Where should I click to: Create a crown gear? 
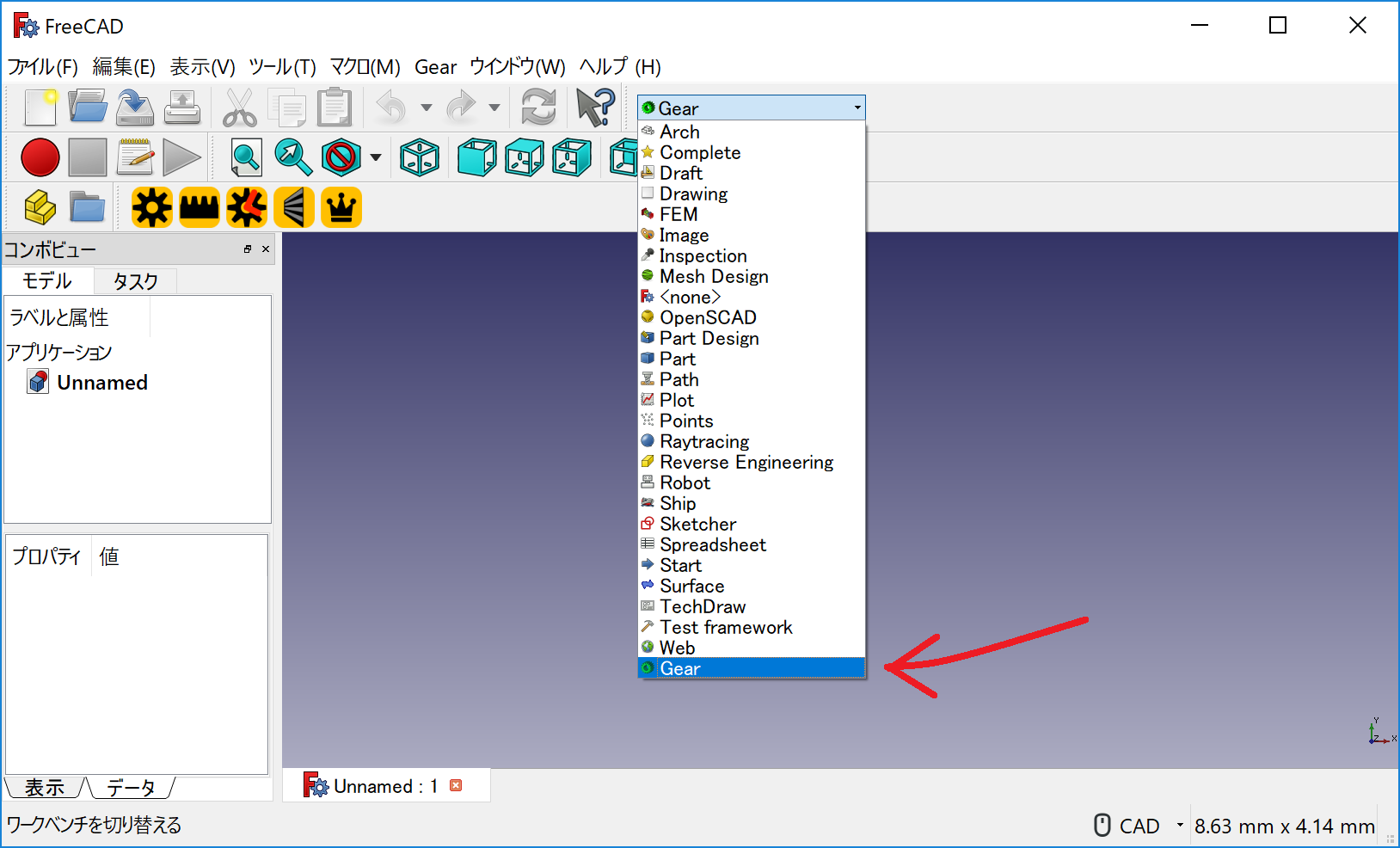point(341,207)
